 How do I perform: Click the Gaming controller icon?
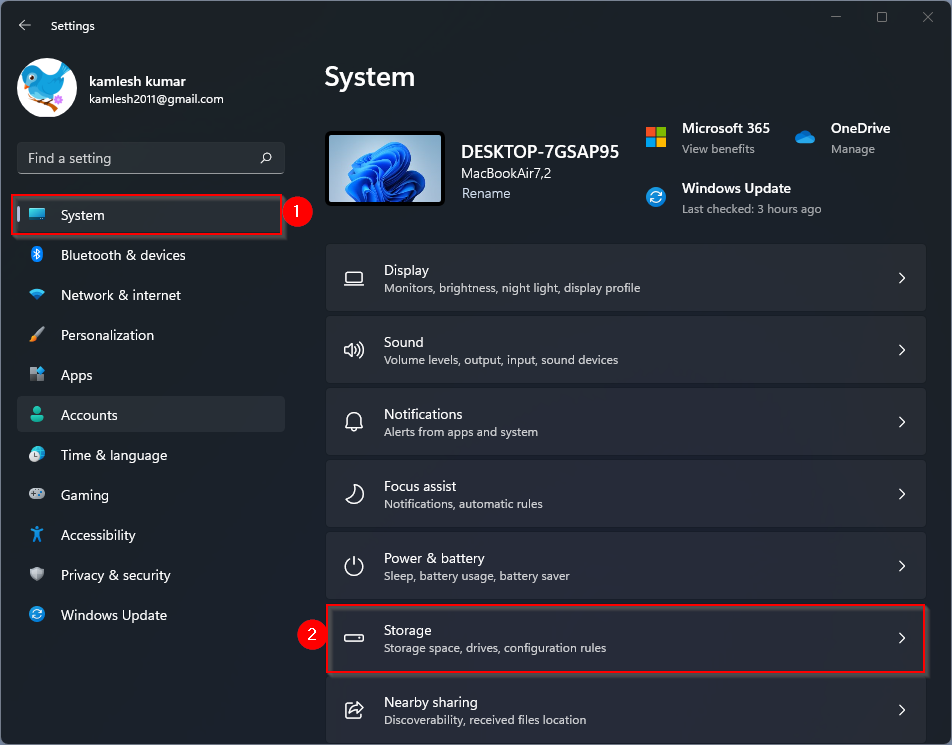[x=37, y=495]
